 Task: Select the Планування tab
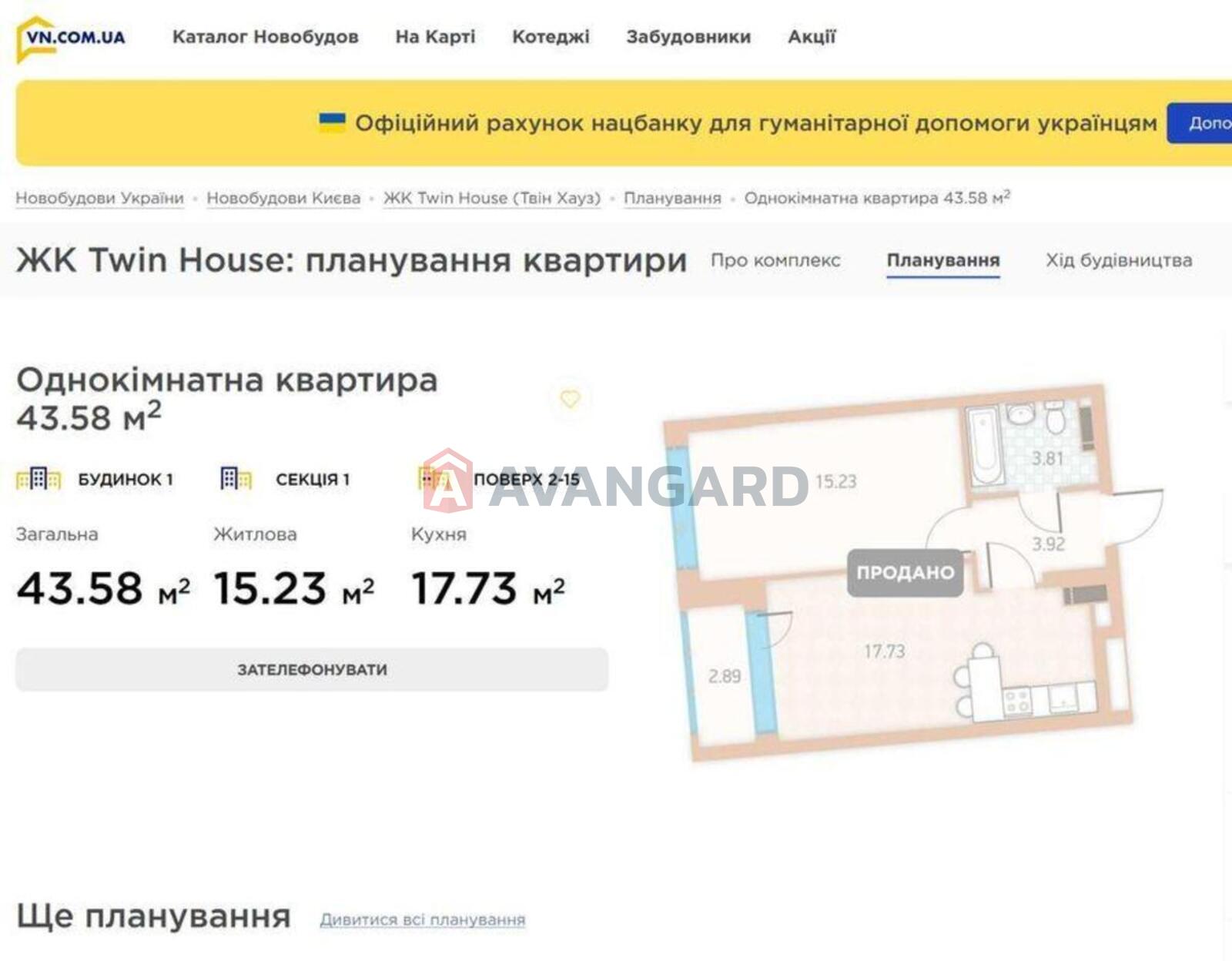(x=943, y=261)
